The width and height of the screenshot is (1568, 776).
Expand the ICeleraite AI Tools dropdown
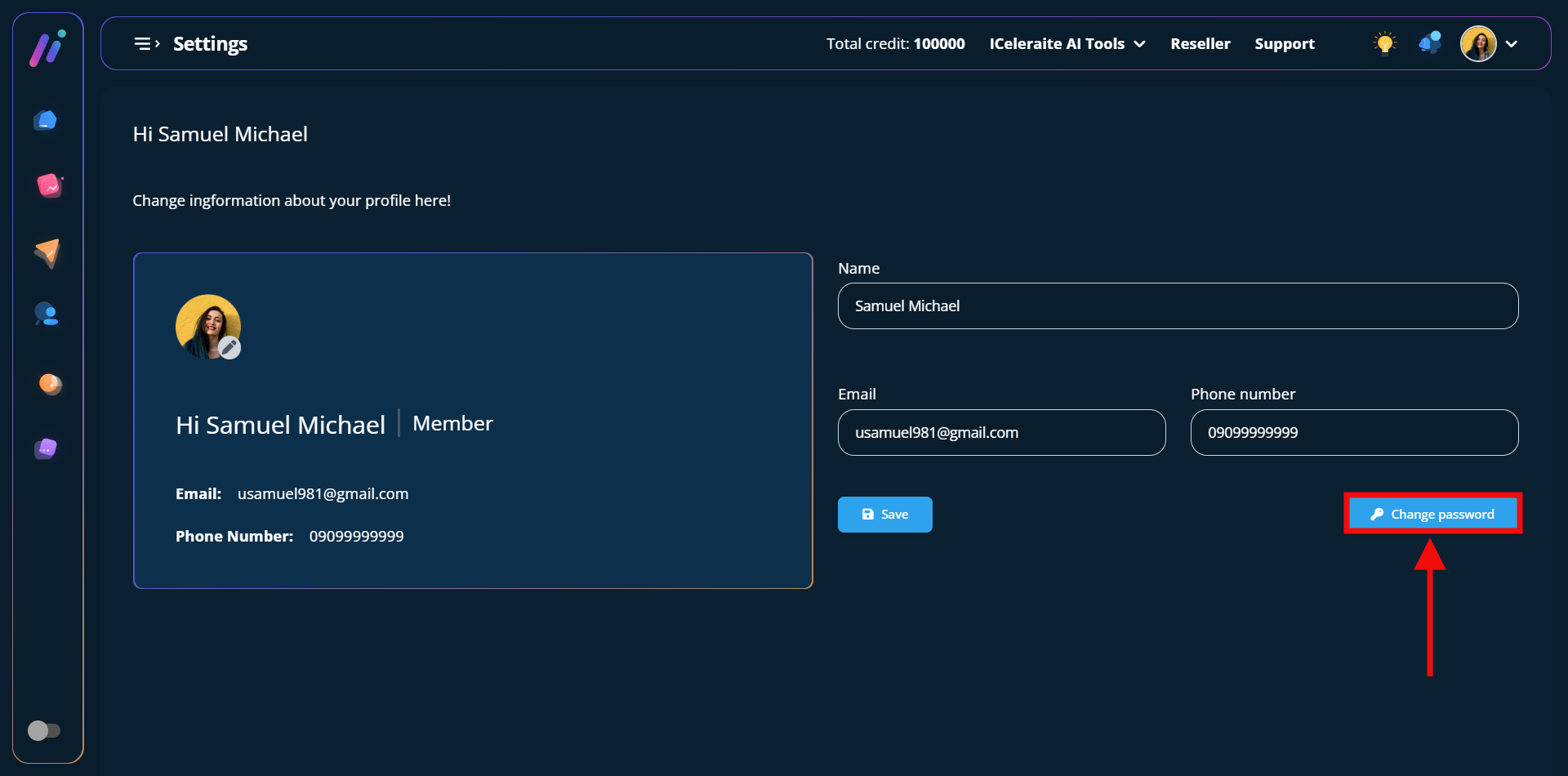pos(1067,44)
